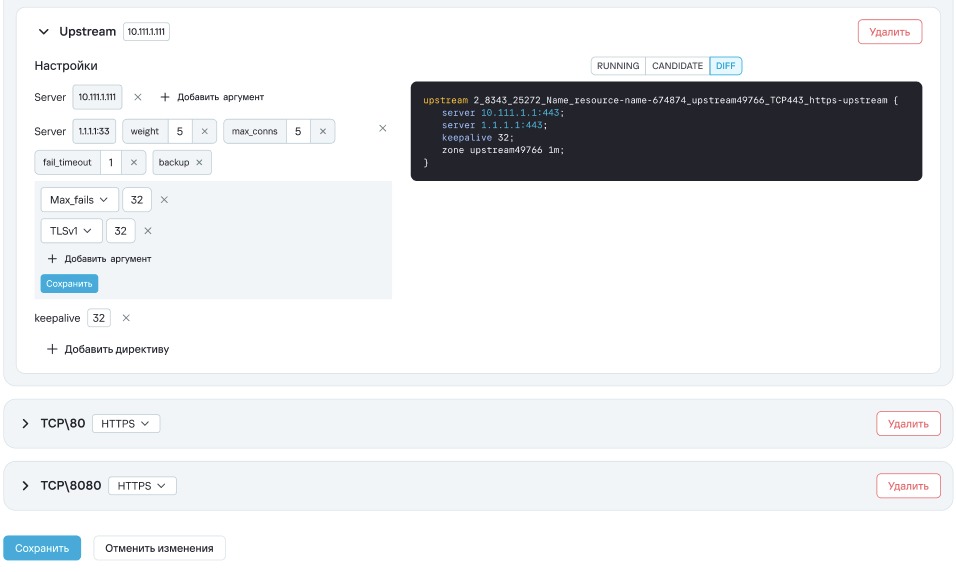Edit the fail_timeout value field

(111, 162)
